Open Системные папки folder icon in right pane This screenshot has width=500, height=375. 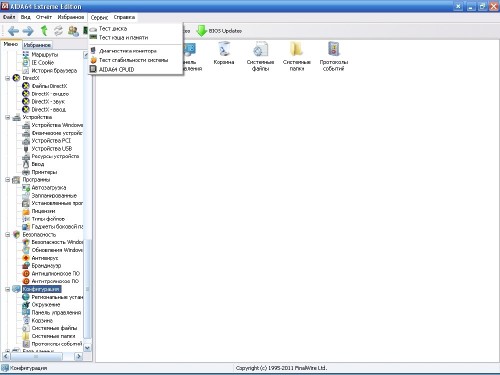click(297, 56)
